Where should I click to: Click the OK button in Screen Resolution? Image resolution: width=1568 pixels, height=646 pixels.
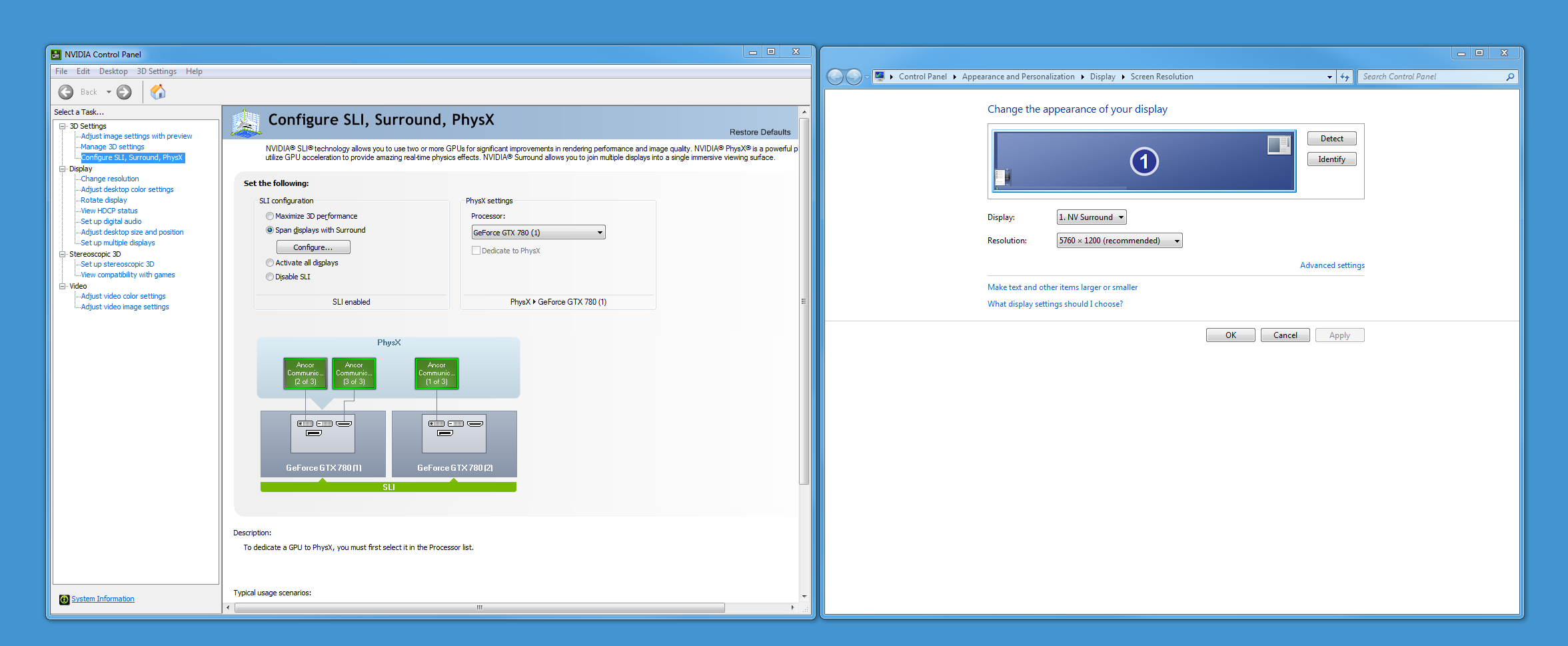1230,335
